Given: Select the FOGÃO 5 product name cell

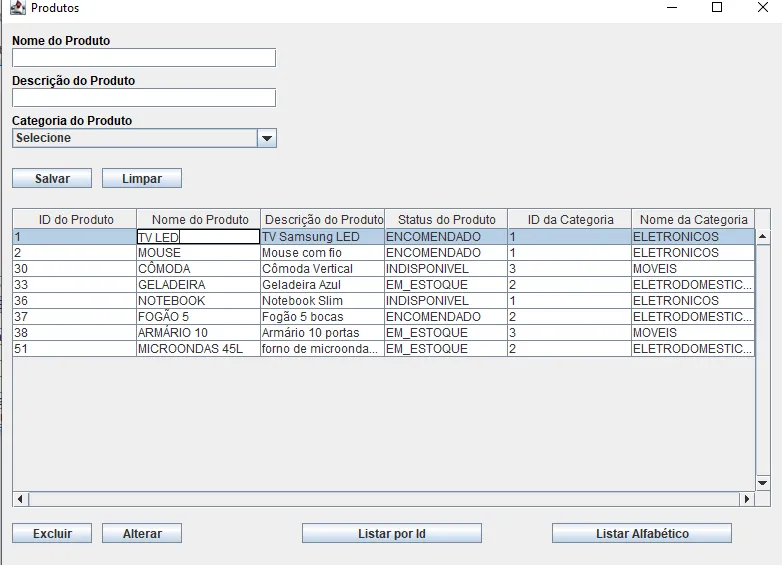Looking at the screenshot, I should pos(198,317).
